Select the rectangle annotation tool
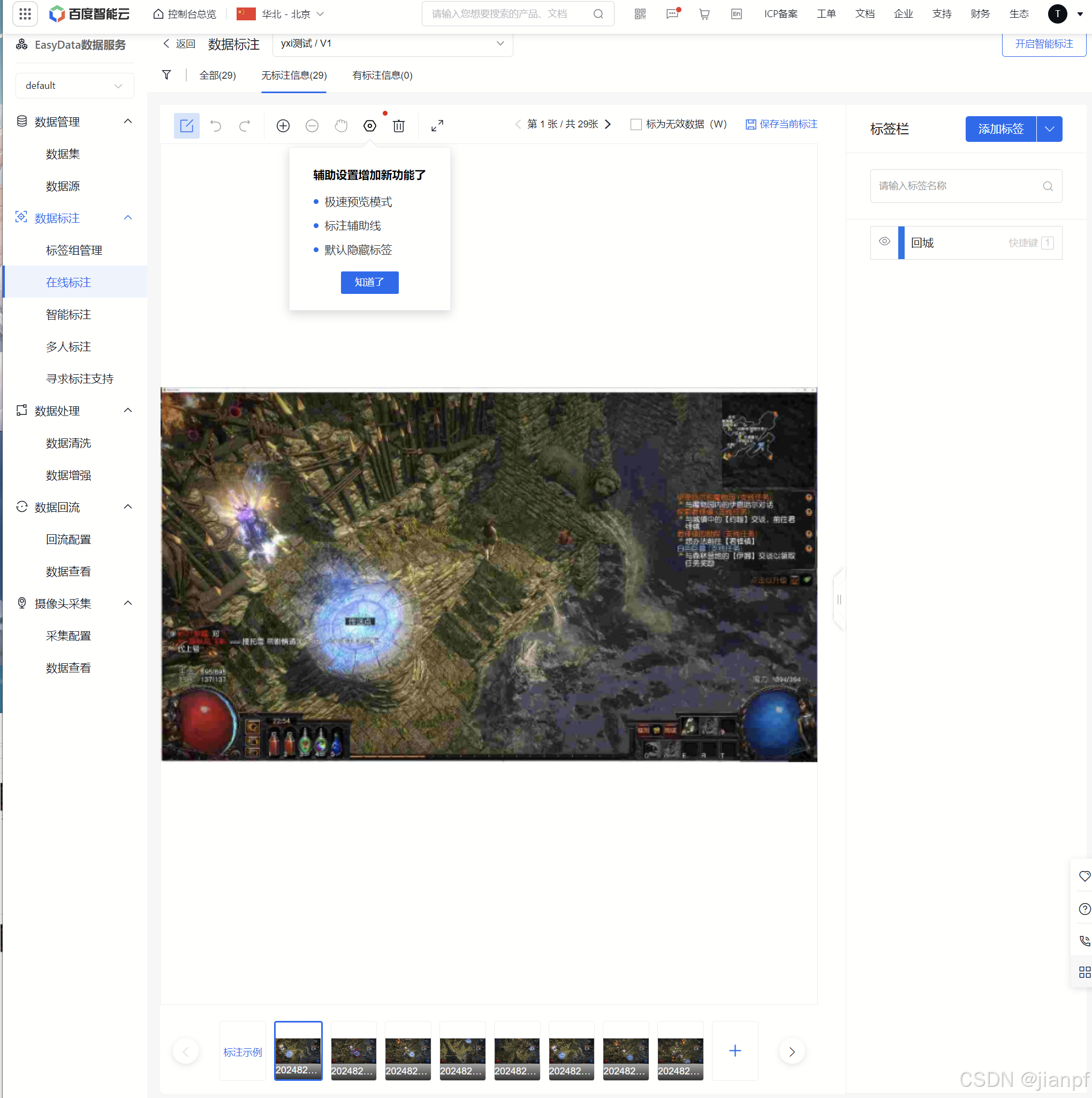The width and height of the screenshot is (1092, 1098). point(186,126)
